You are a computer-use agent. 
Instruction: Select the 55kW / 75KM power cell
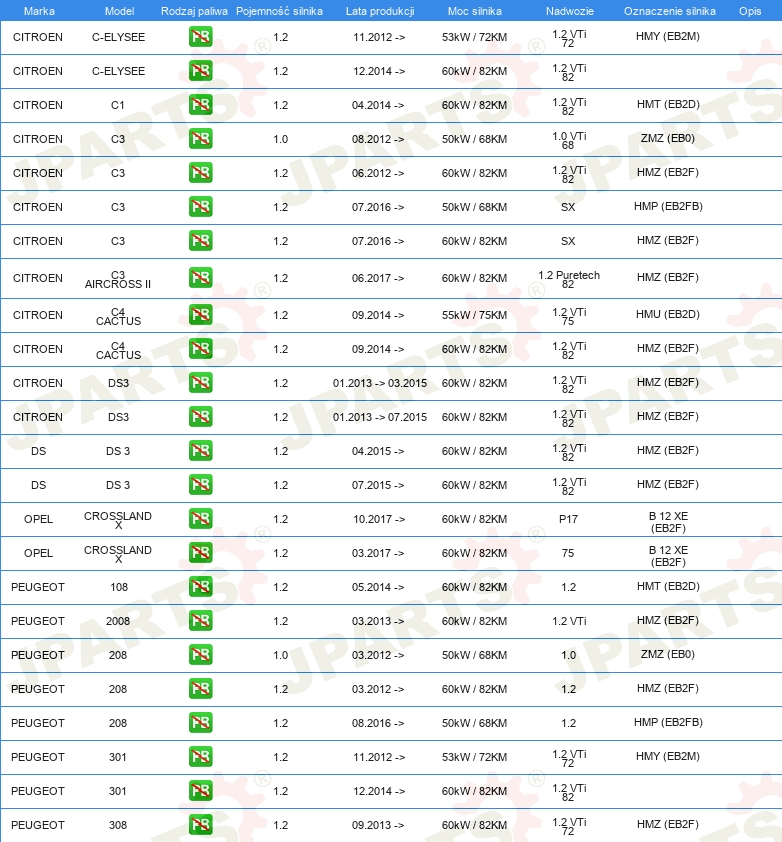(x=474, y=315)
